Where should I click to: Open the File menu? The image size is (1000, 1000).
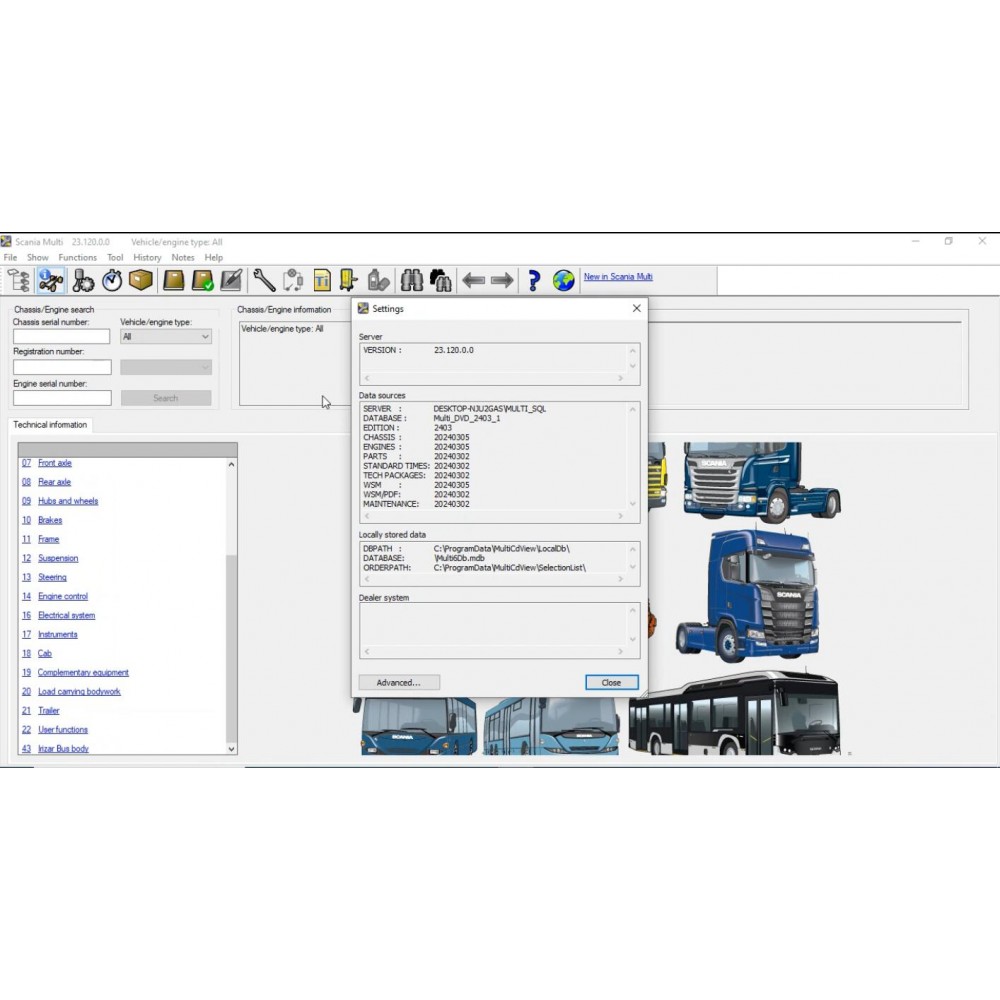pos(10,258)
